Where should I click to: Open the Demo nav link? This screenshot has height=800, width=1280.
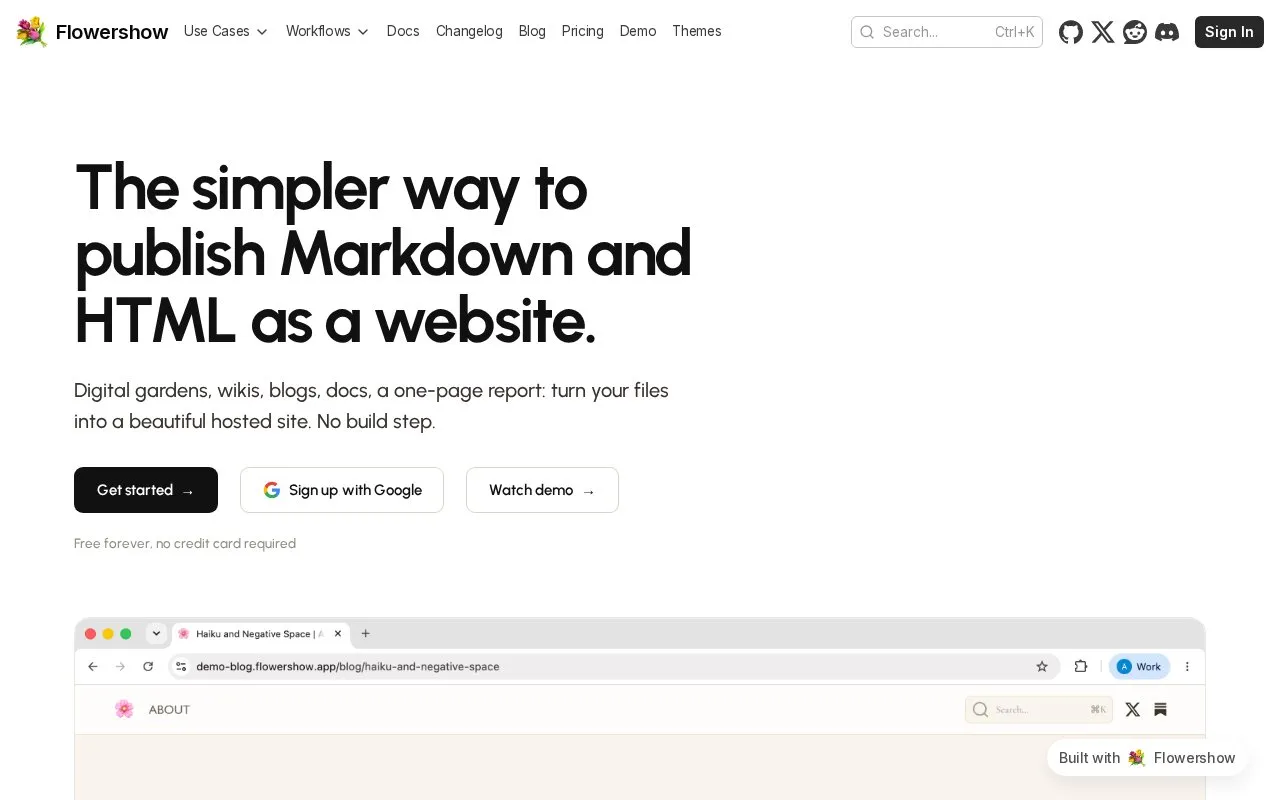tap(638, 31)
